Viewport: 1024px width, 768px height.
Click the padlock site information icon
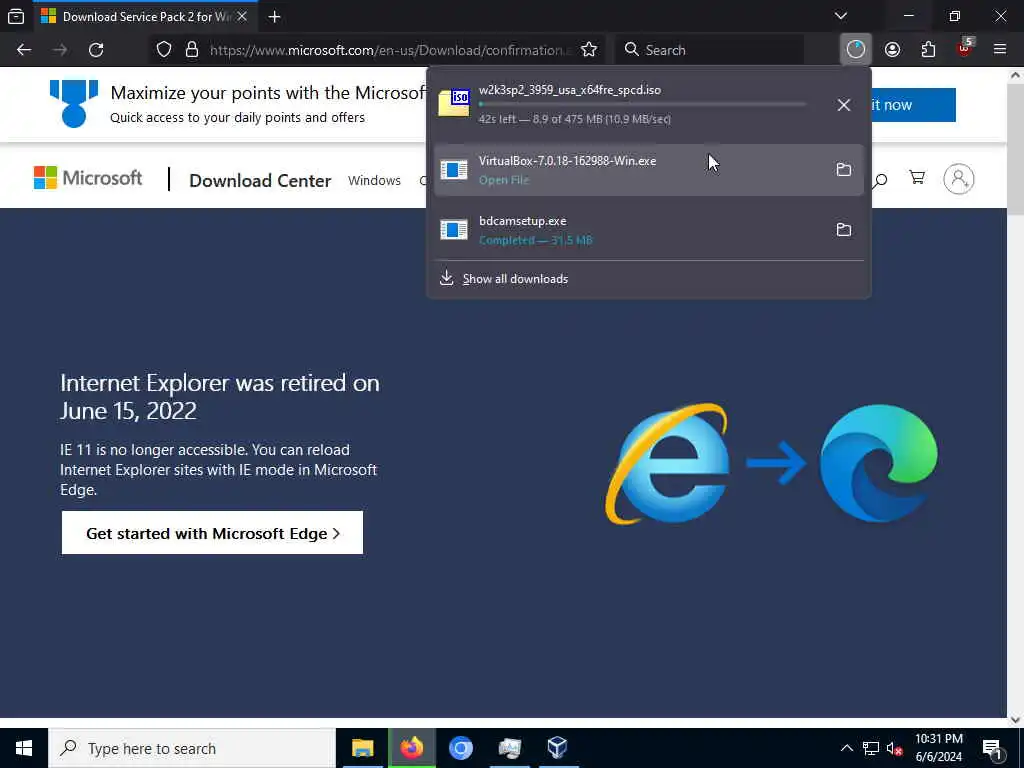[x=191, y=50]
